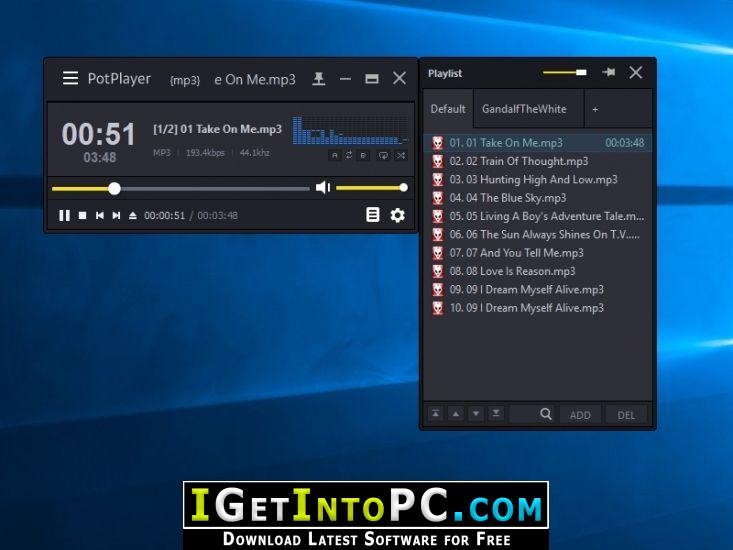Mute audio with the speaker icon
This screenshot has height=550, width=733.
tap(323, 188)
